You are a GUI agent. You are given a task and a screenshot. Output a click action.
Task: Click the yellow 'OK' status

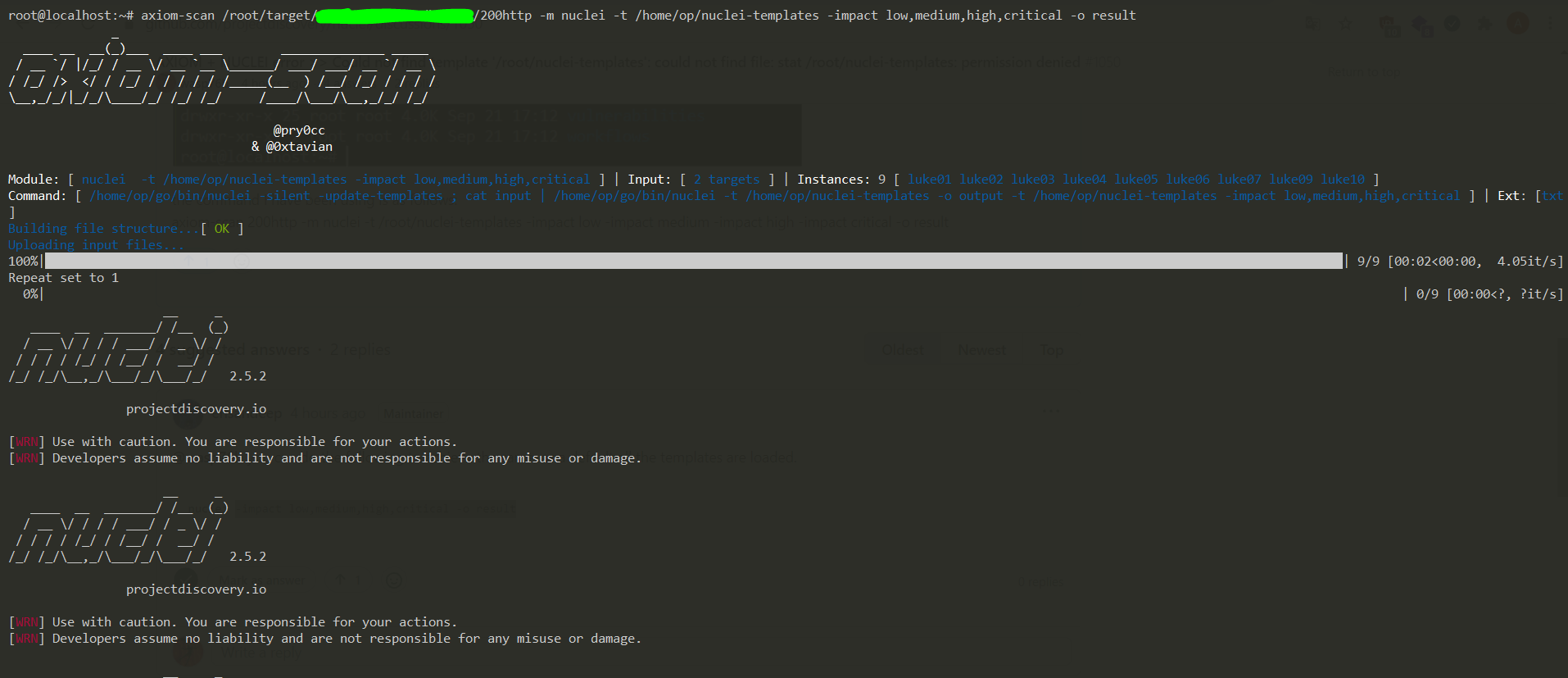coord(222,229)
